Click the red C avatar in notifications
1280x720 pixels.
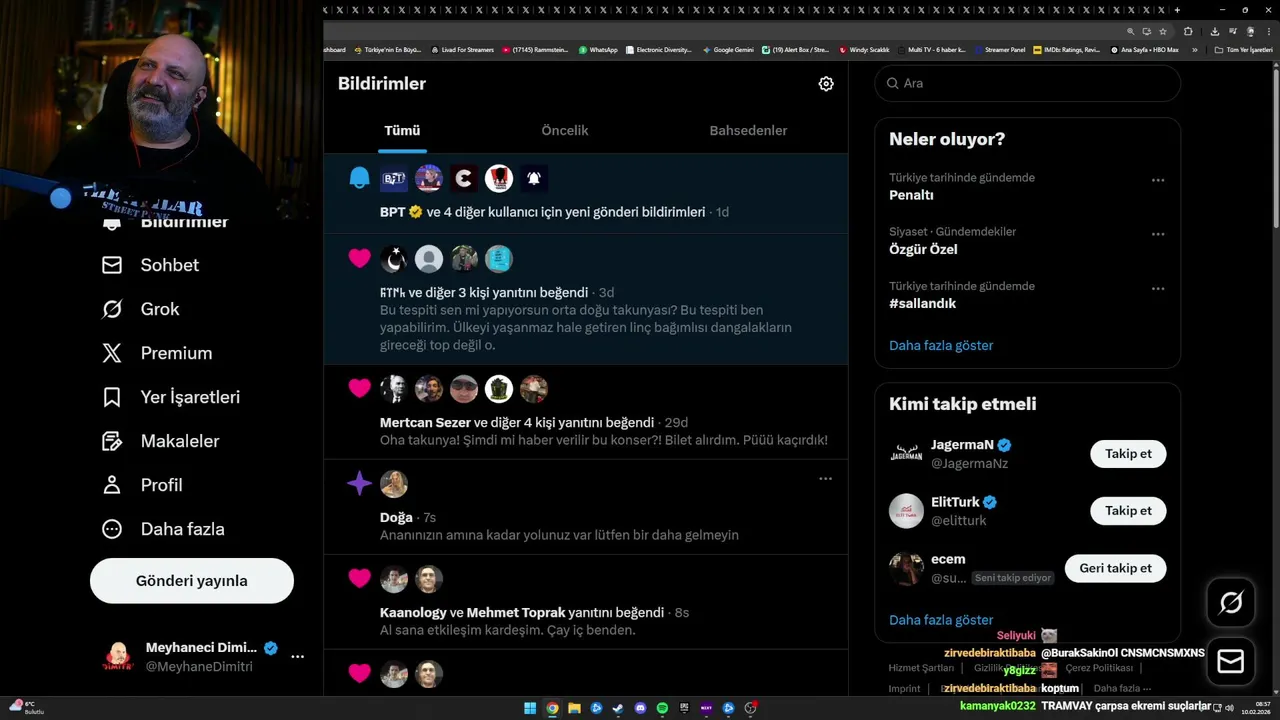point(464,179)
